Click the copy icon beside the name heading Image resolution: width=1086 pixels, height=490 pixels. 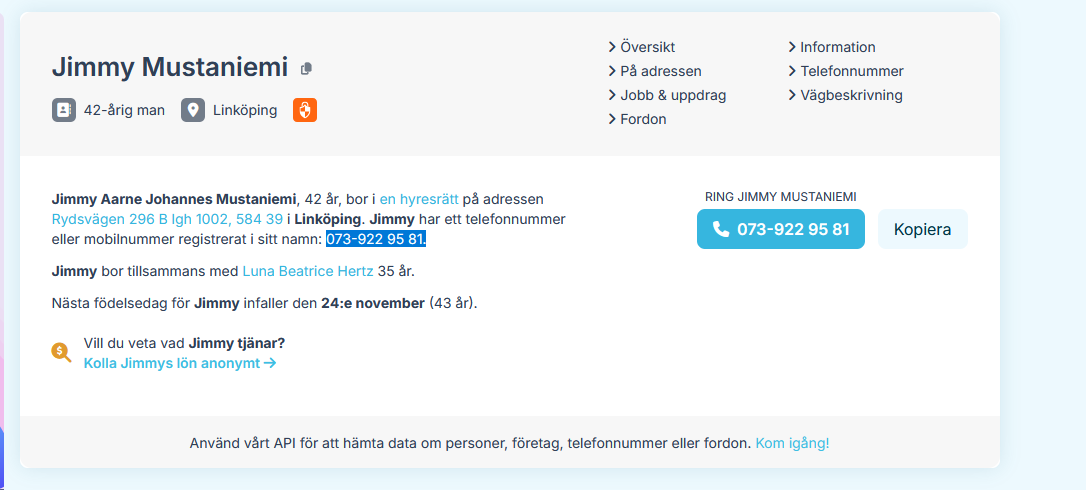point(306,69)
